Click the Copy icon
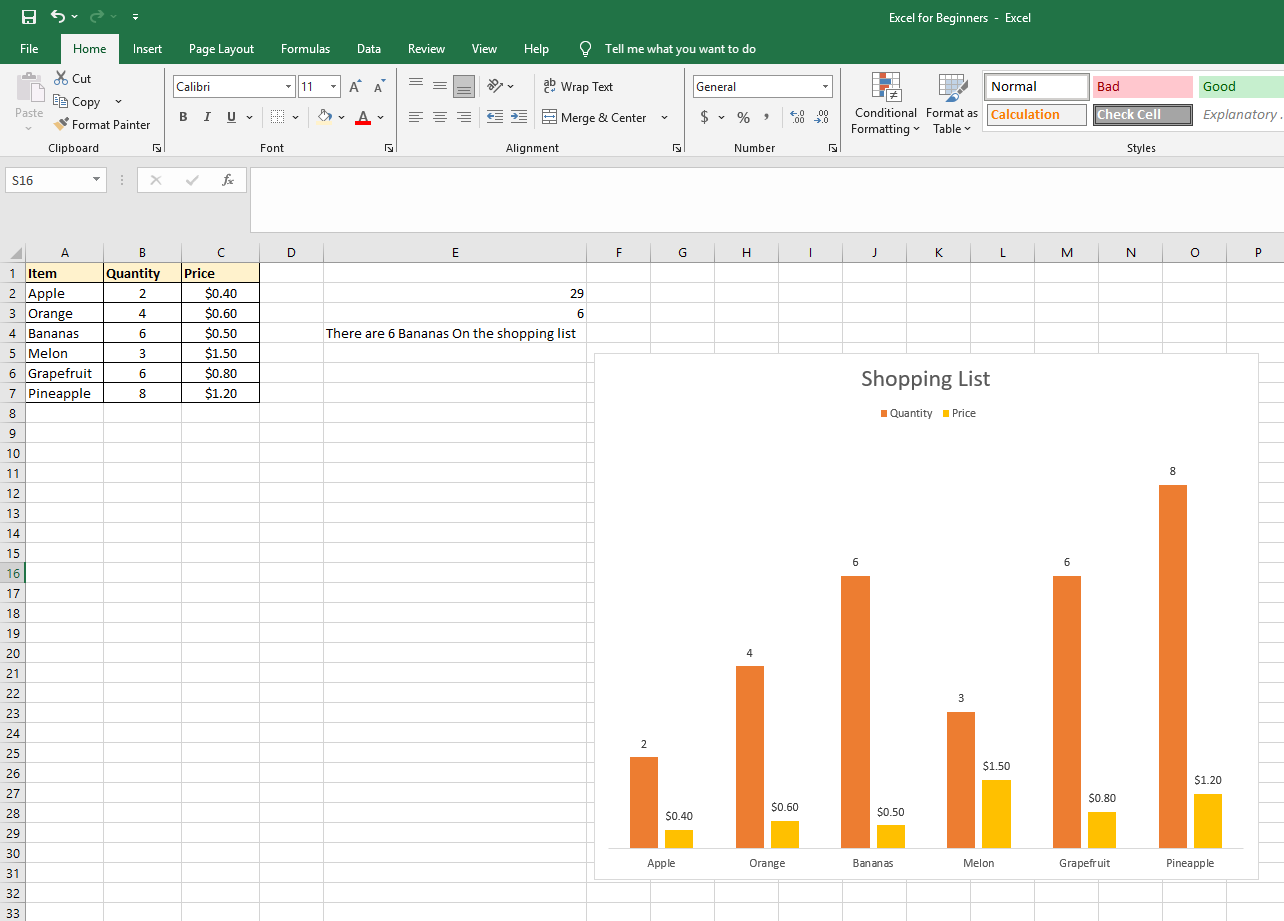The width and height of the screenshot is (1284, 921). (61, 101)
